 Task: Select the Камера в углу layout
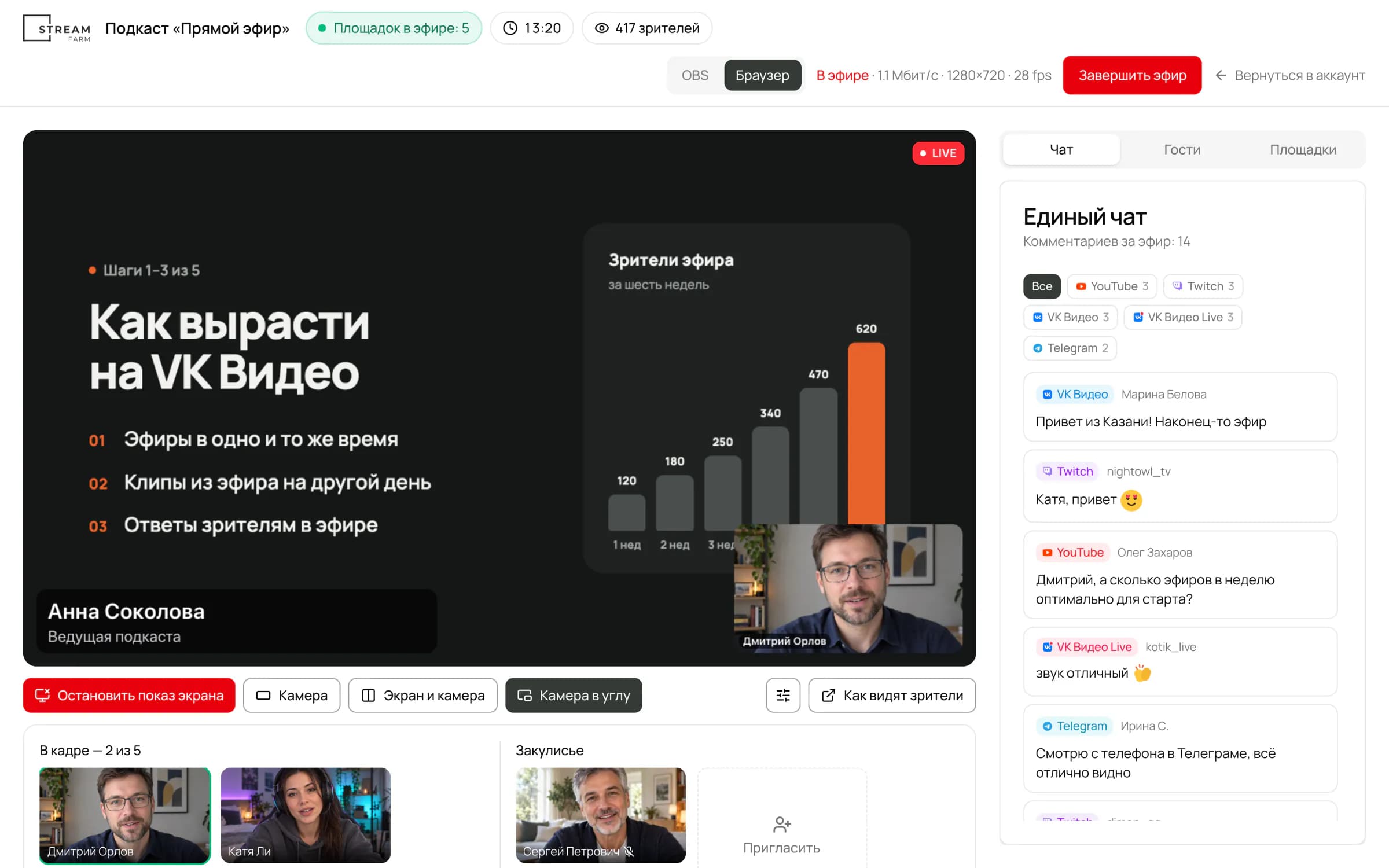(574, 695)
